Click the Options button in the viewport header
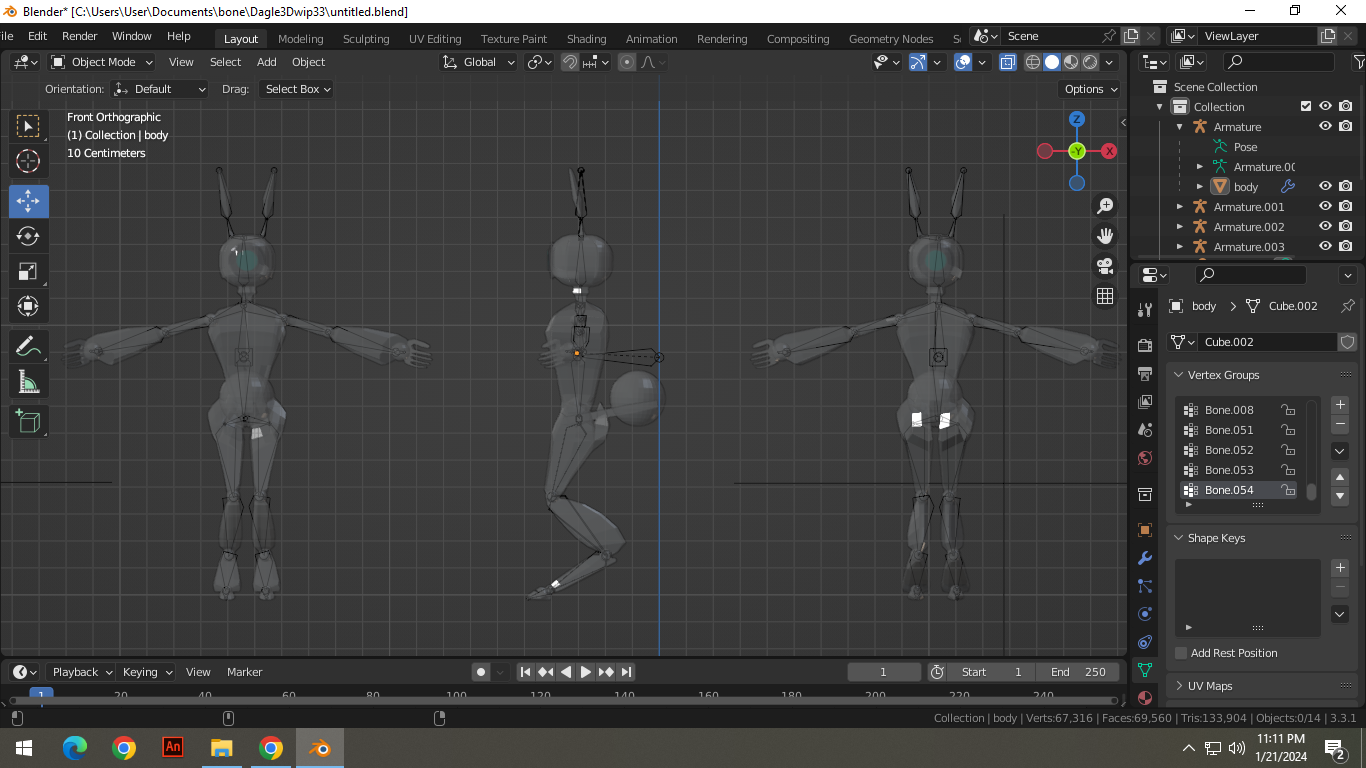Image resolution: width=1366 pixels, height=768 pixels. pyautogui.click(x=1088, y=88)
